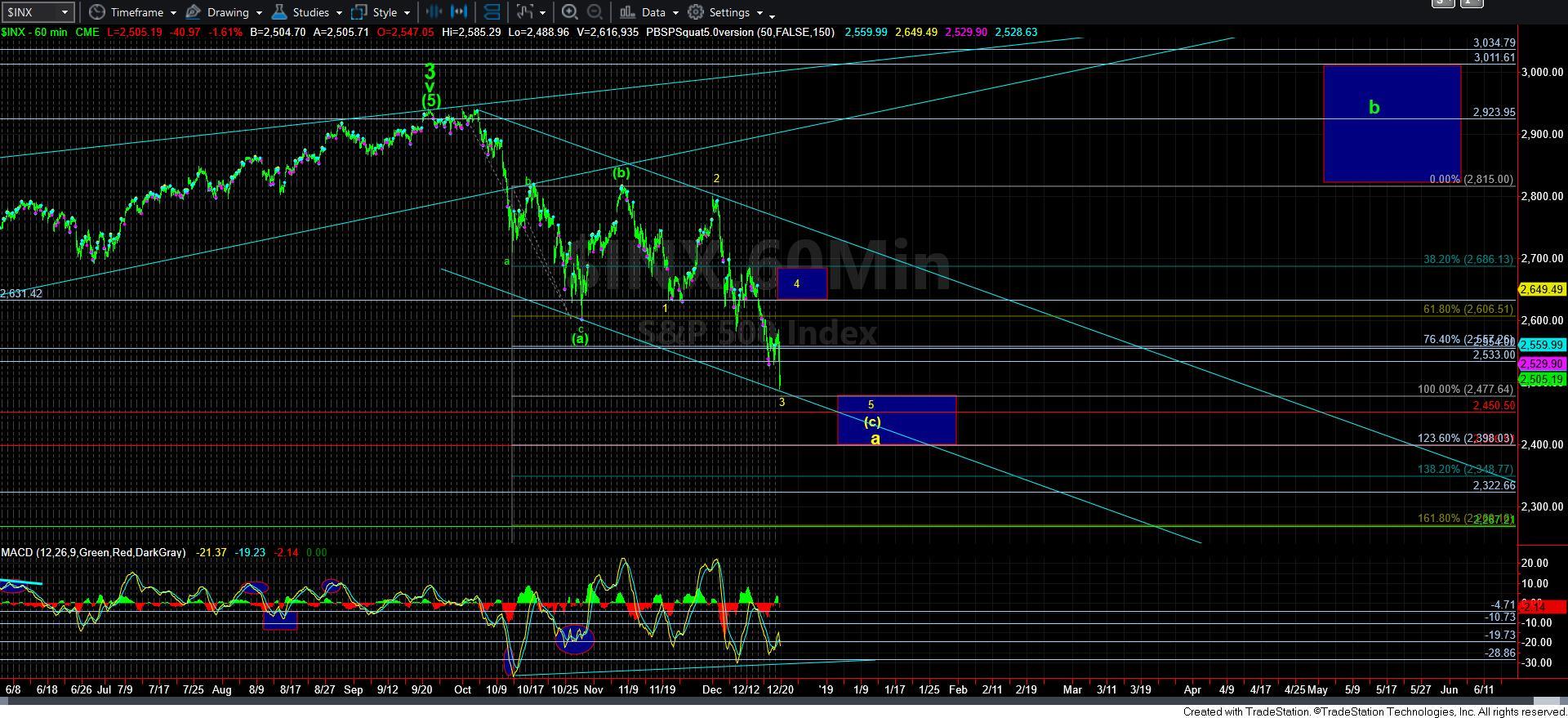1568x718 pixels.
Task: Click the toolbar overflow arrow after Settings
Action: point(772,15)
